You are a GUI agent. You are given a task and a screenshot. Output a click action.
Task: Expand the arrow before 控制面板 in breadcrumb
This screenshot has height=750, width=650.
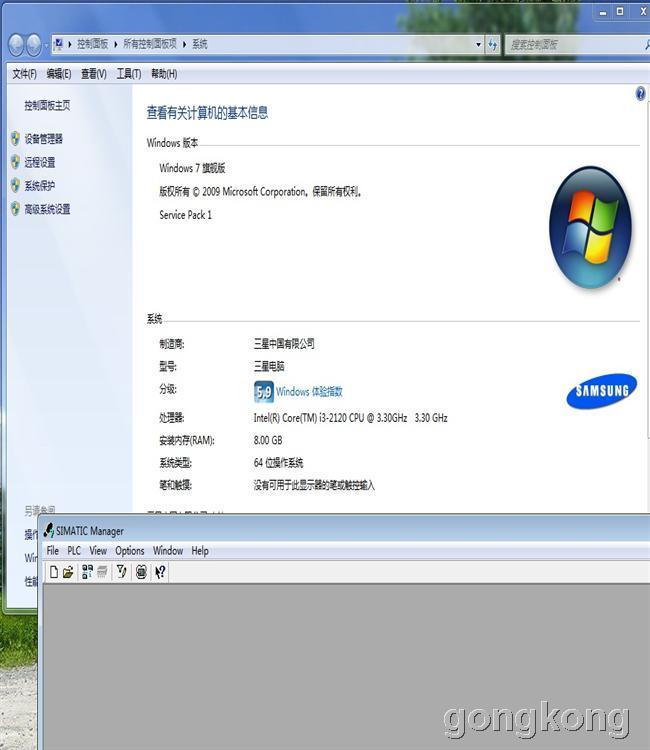pos(70,44)
